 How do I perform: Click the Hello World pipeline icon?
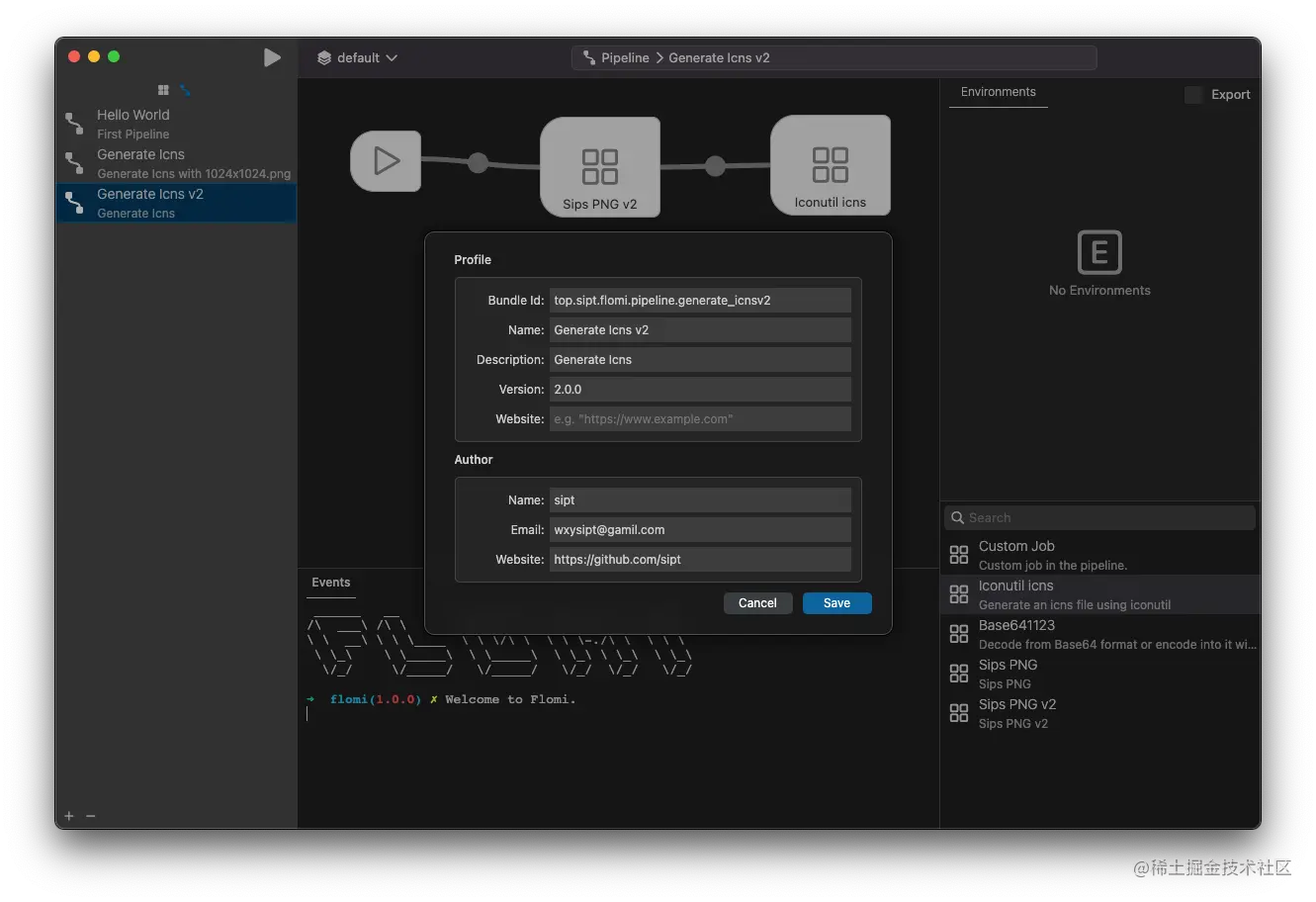[x=74, y=124]
